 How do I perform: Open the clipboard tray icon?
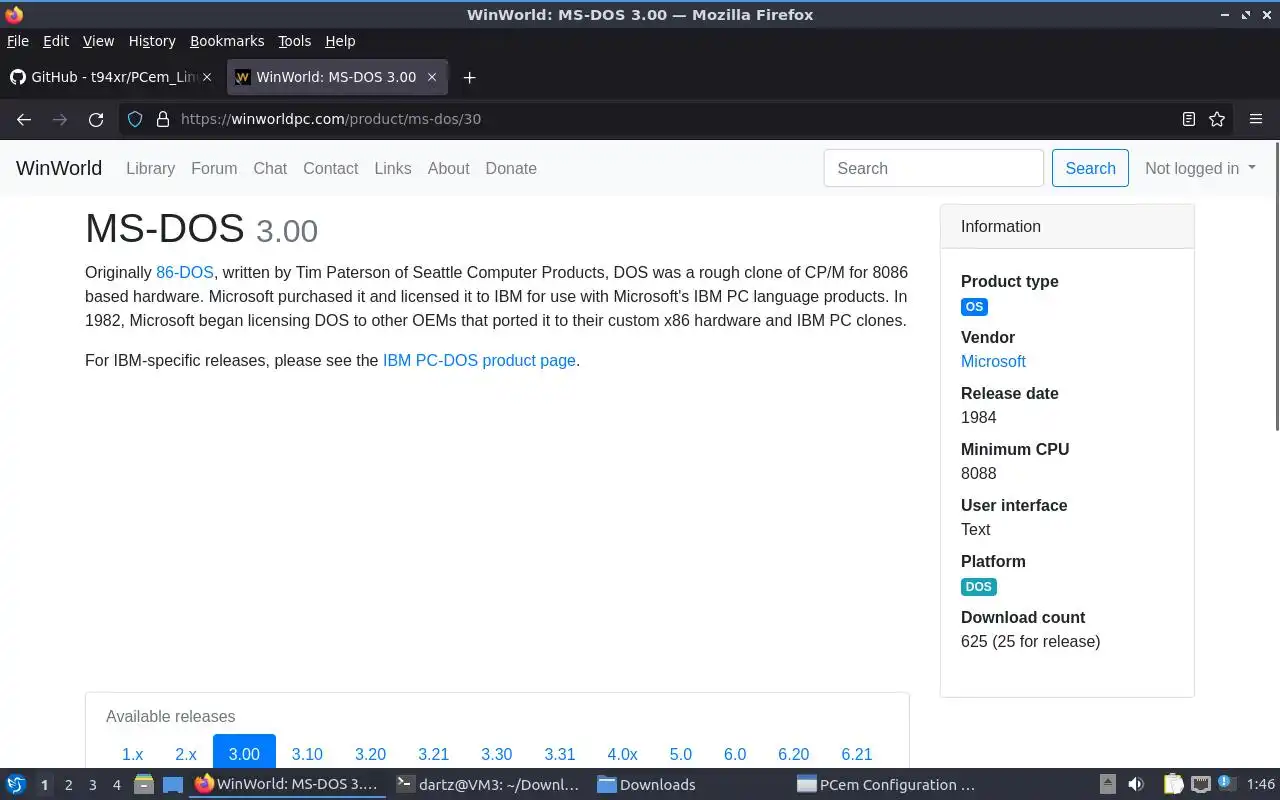1173,784
